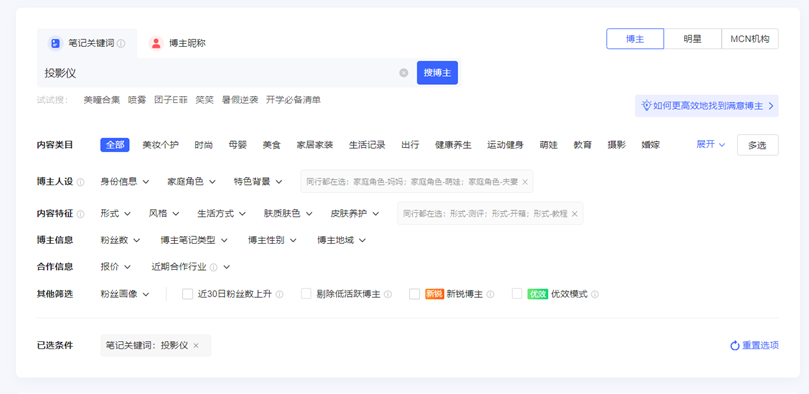
Task: Click the keyword search input containing 投影仪
Action: [x=225, y=73]
